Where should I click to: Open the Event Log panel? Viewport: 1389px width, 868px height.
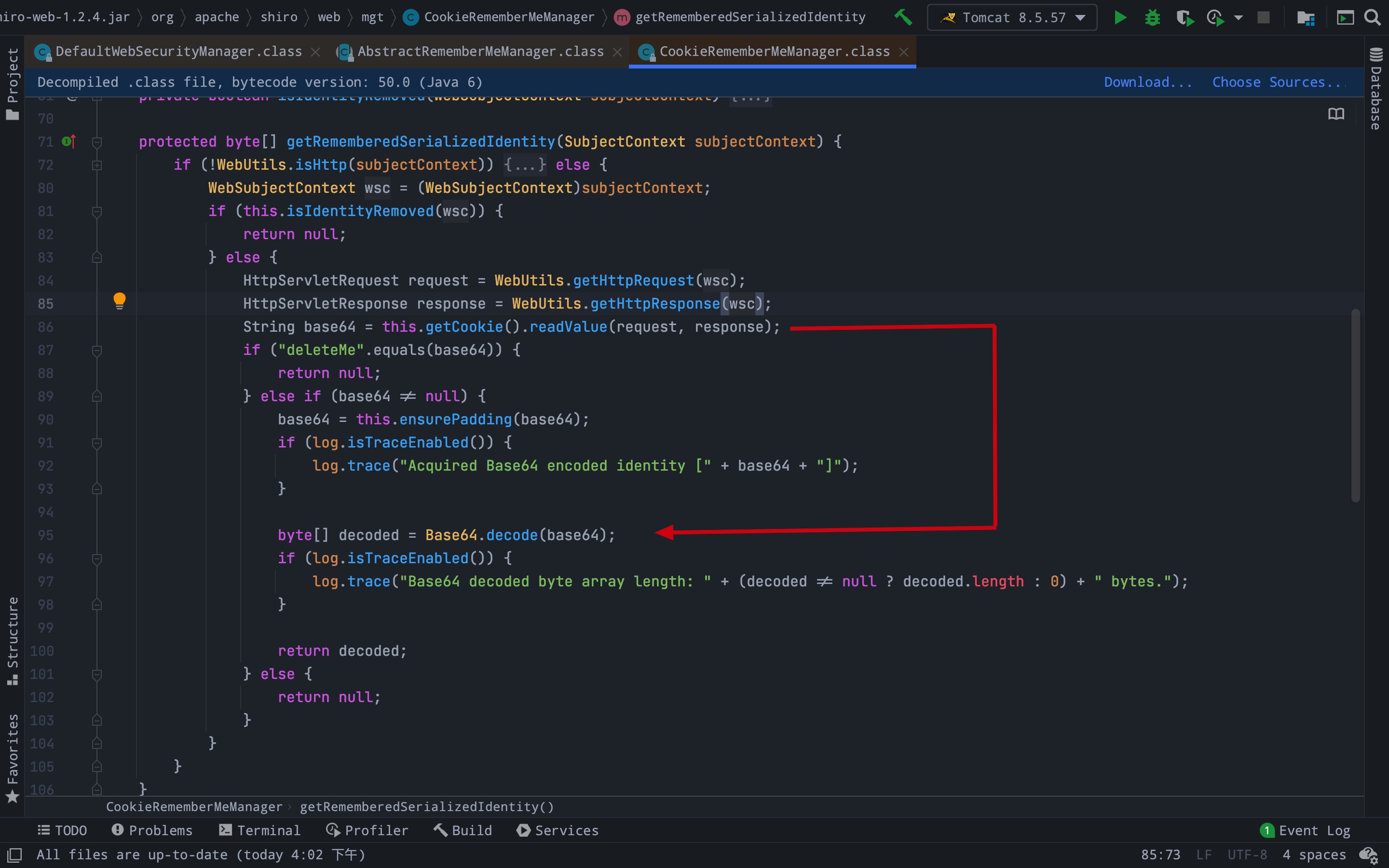[x=1305, y=830]
